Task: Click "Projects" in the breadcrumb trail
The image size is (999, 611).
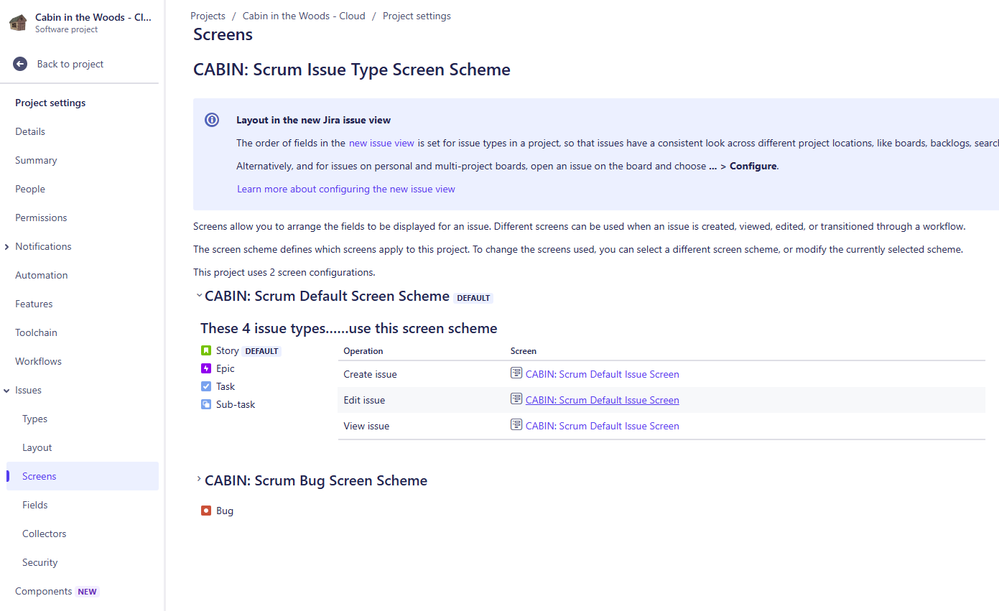Action: pos(207,15)
